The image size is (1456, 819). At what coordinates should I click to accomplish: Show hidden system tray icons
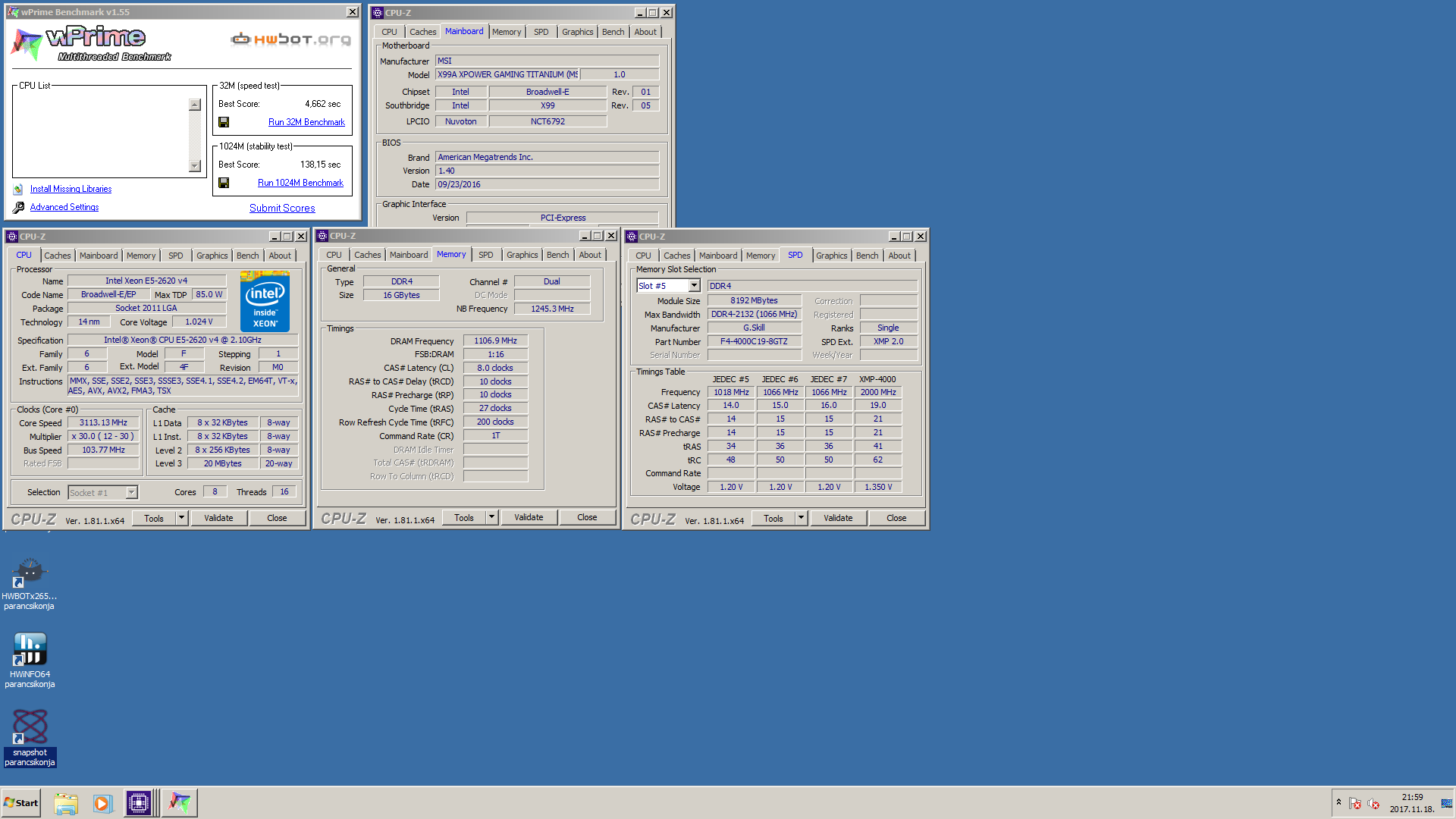point(1338,802)
